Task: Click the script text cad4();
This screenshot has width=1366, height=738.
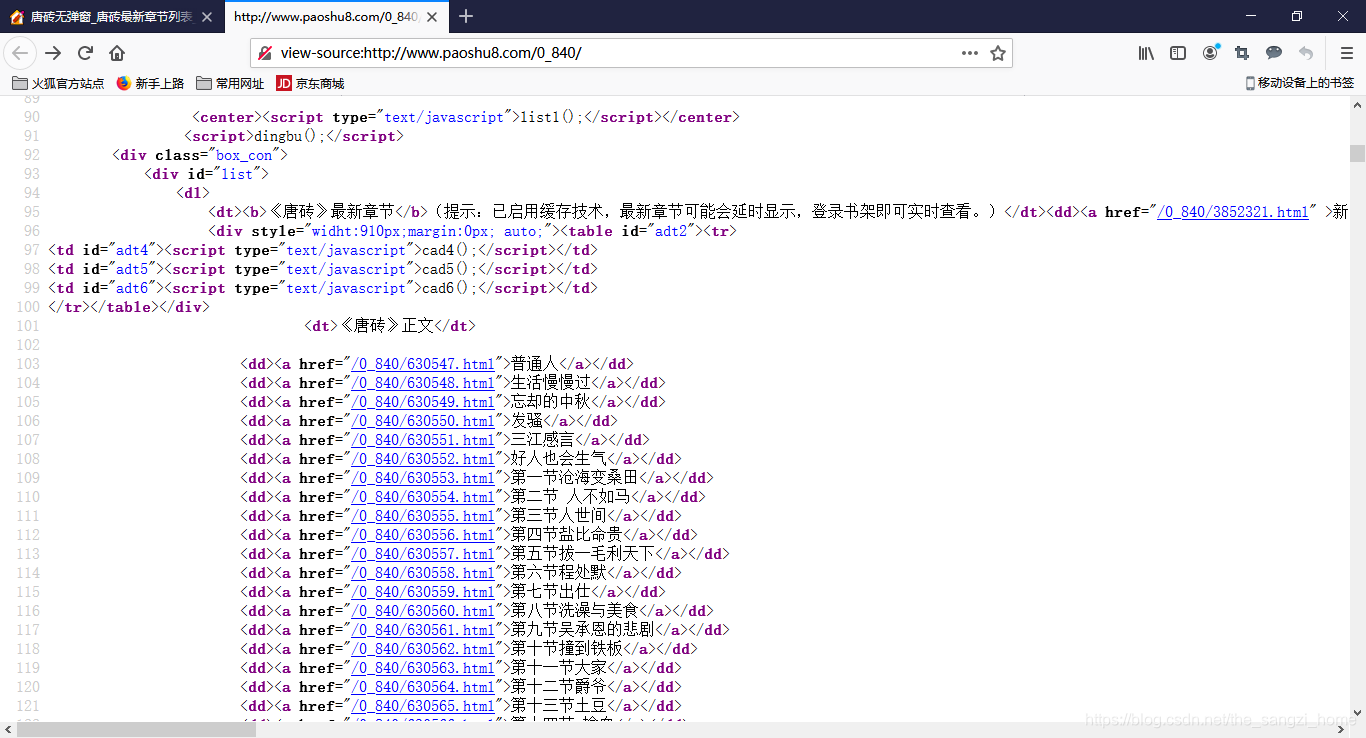Action: (453, 250)
